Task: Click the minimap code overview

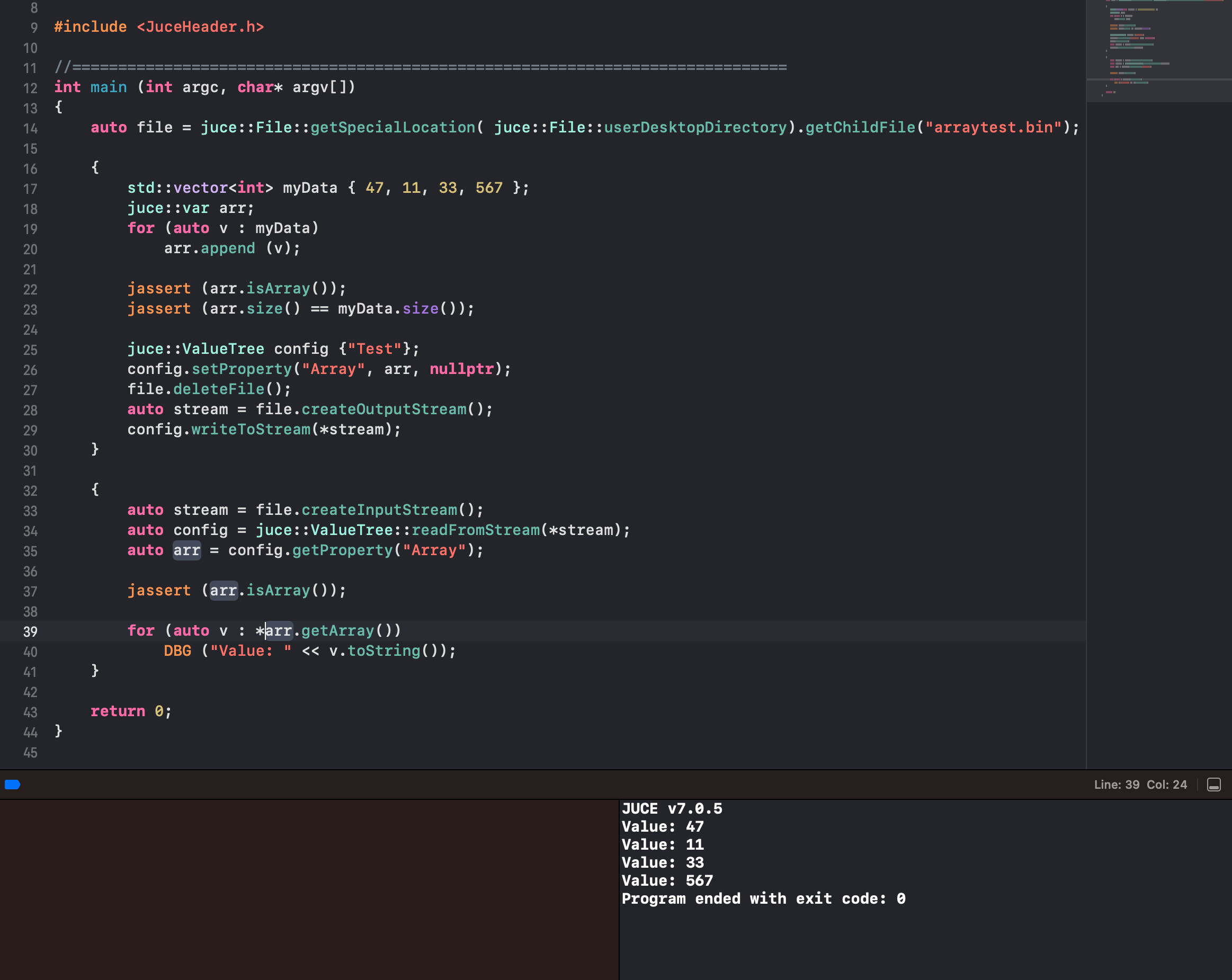Action: [x=1159, y=50]
